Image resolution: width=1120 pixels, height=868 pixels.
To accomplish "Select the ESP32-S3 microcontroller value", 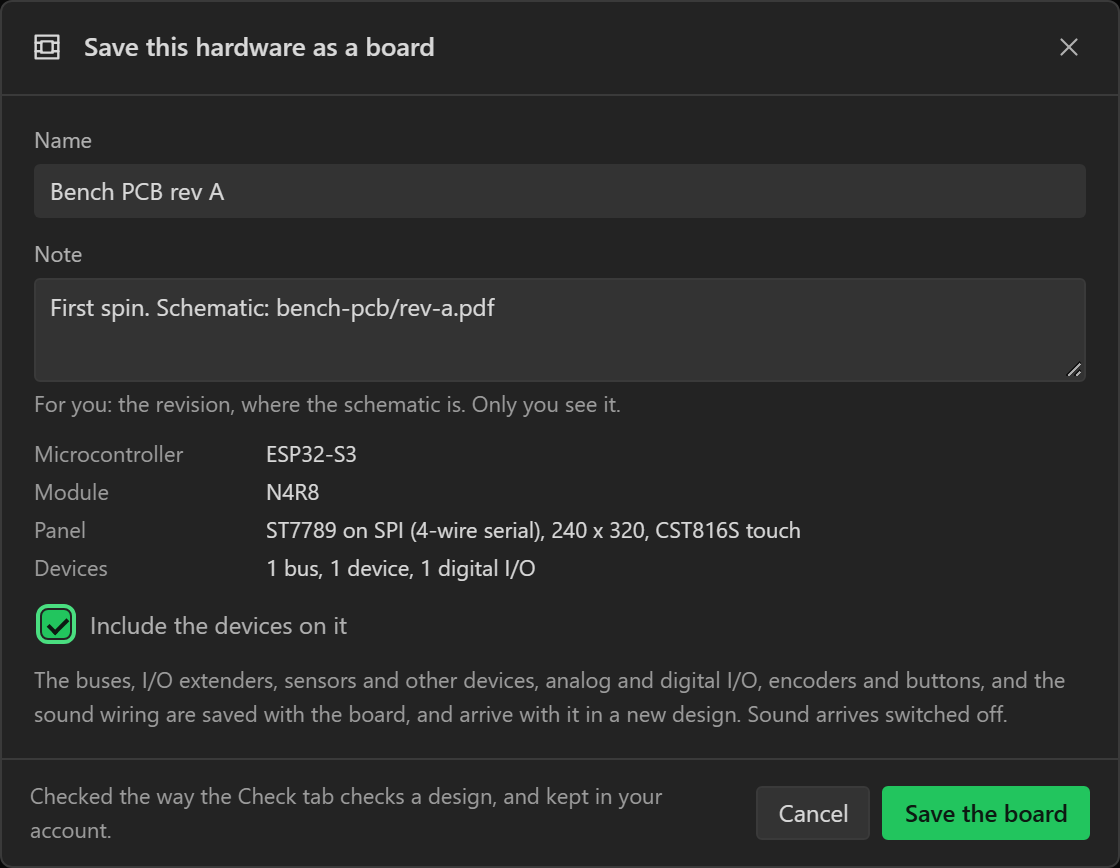I will [x=311, y=454].
